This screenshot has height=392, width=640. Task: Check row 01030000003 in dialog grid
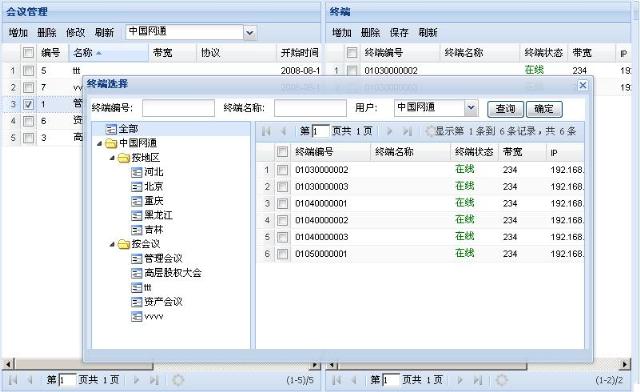(x=282, y=187)
